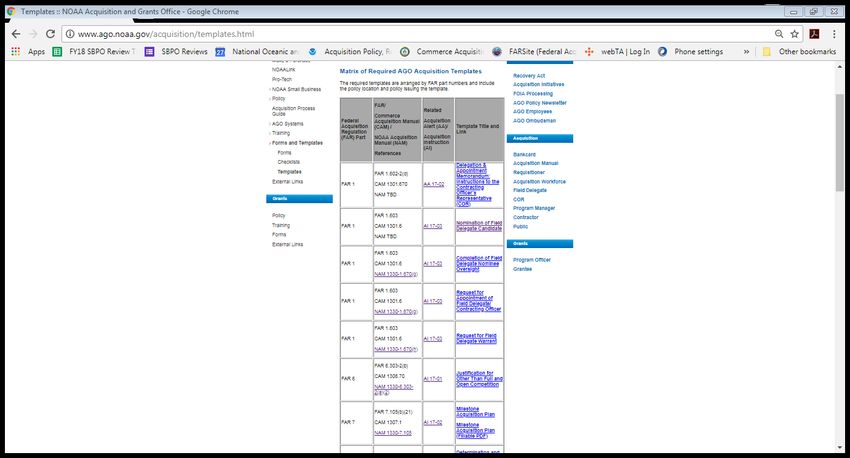The height and width of the screenshot is (458, 850).
Task: Expand AGO Systems sidebar item
Action: pos(287,124)
